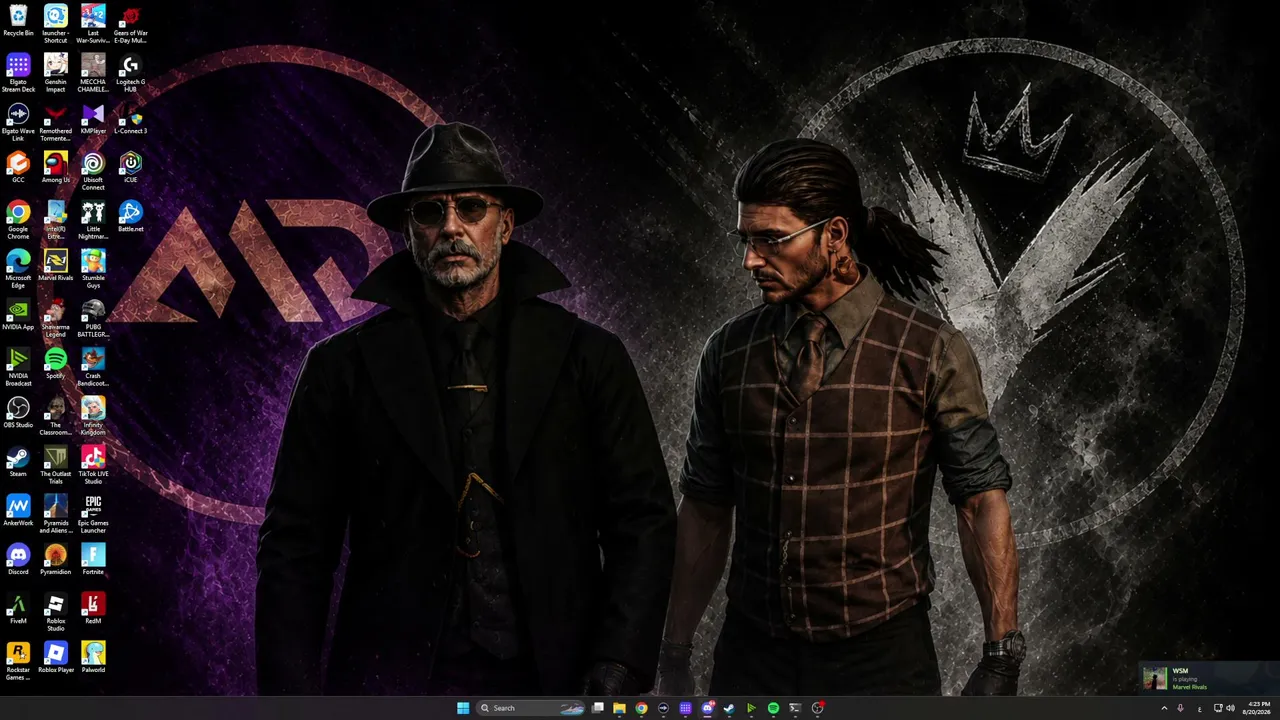The width and height of the screenshot is (1280, 720).
Task: Select the Google Chrome desktop shortcut
Action: [x=18, y=220]
